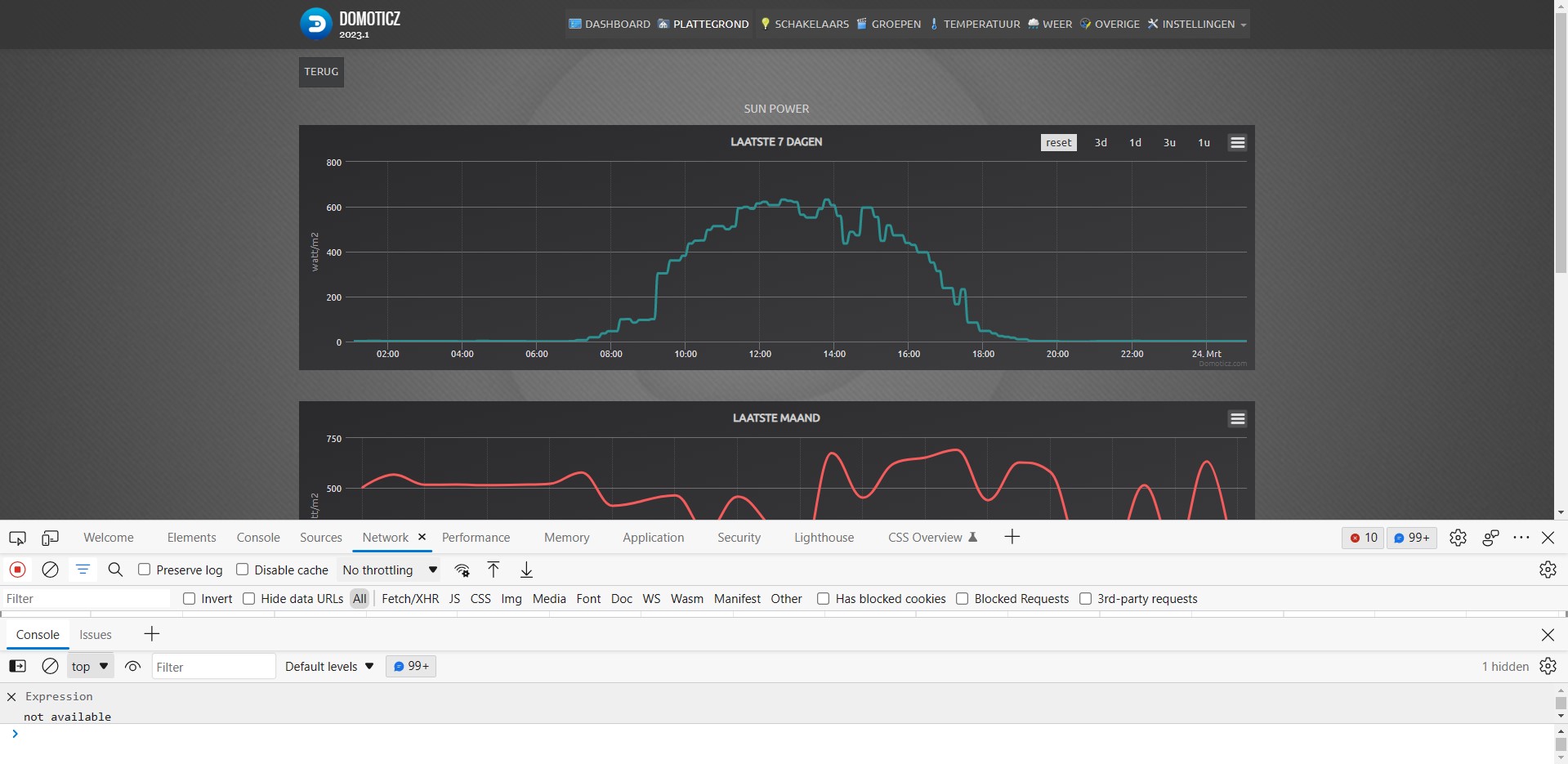Add a new DevTools tab with plus
Image resolution: width=1568 pixels, height=764 pixels.
[1012, 537]
